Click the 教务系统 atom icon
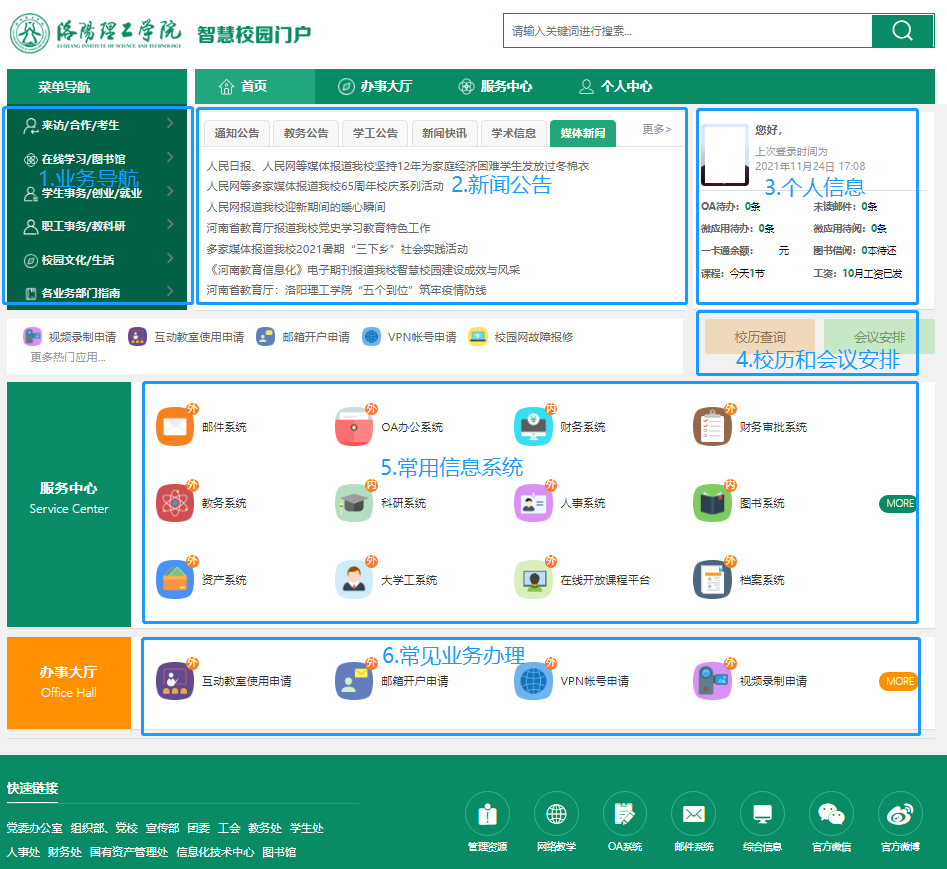The image size is (947, 869). coord(175,503)
